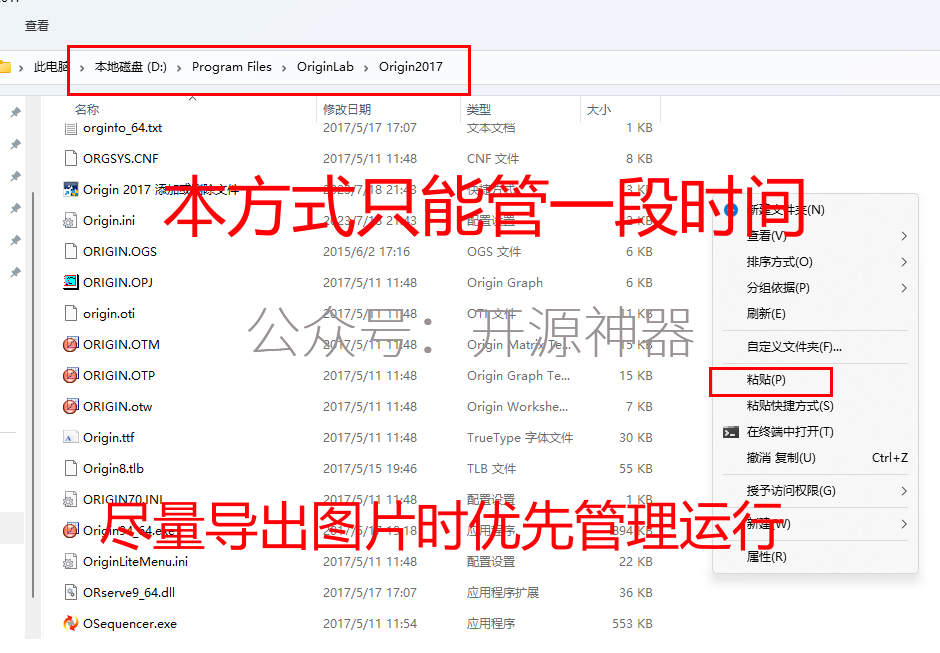Click the left navigation pane scrollbar
940x653 pixels.
point(33,394)
